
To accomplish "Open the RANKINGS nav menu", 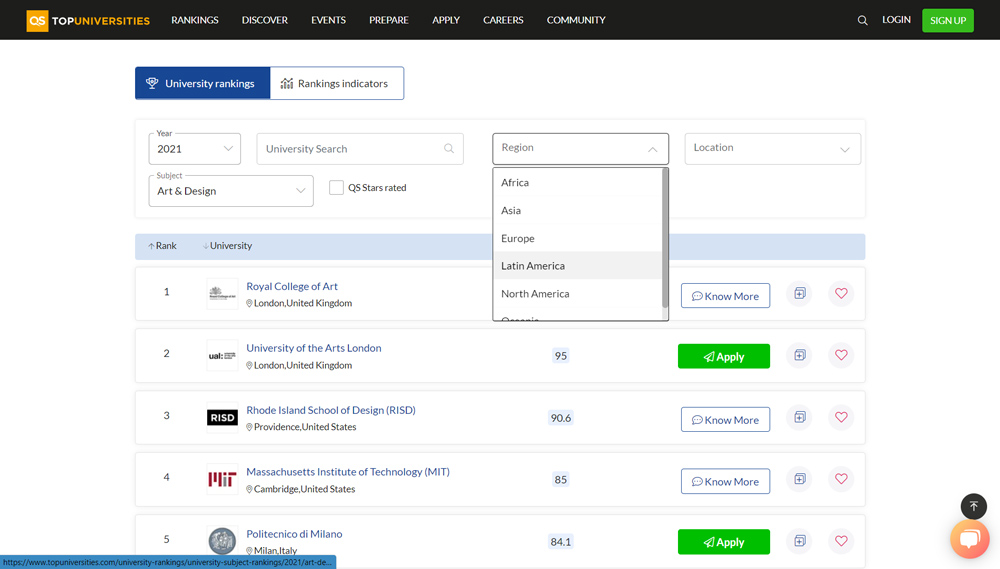I will pyautogui.click(x=195, y=20).
